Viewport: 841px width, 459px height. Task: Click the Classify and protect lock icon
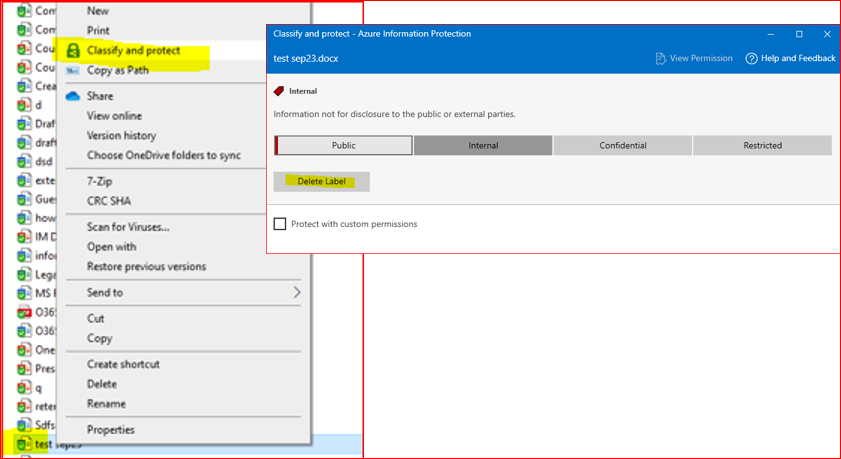[73, 51]
